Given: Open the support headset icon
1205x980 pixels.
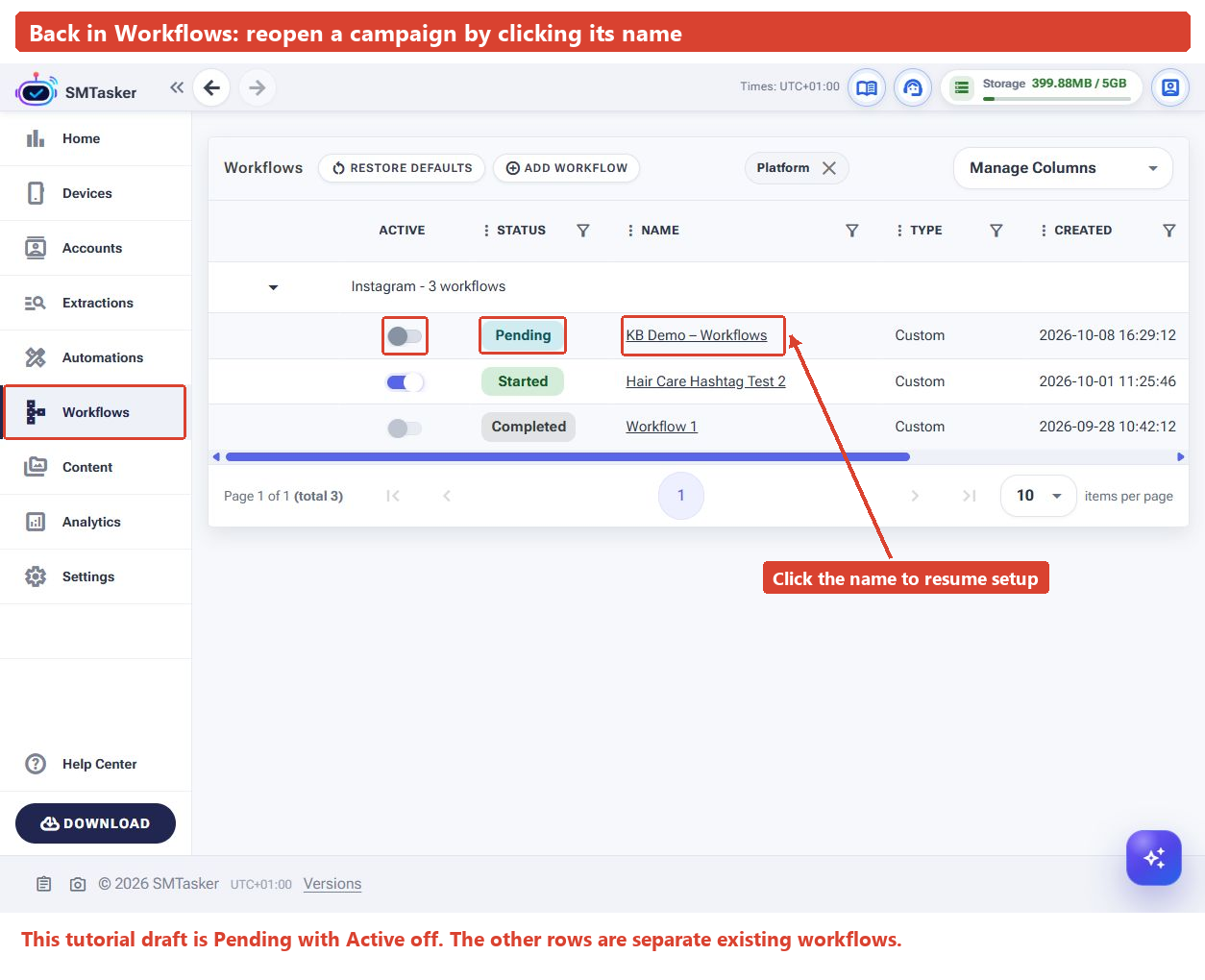Looking at the screenshot, I should tap(913, 87).
